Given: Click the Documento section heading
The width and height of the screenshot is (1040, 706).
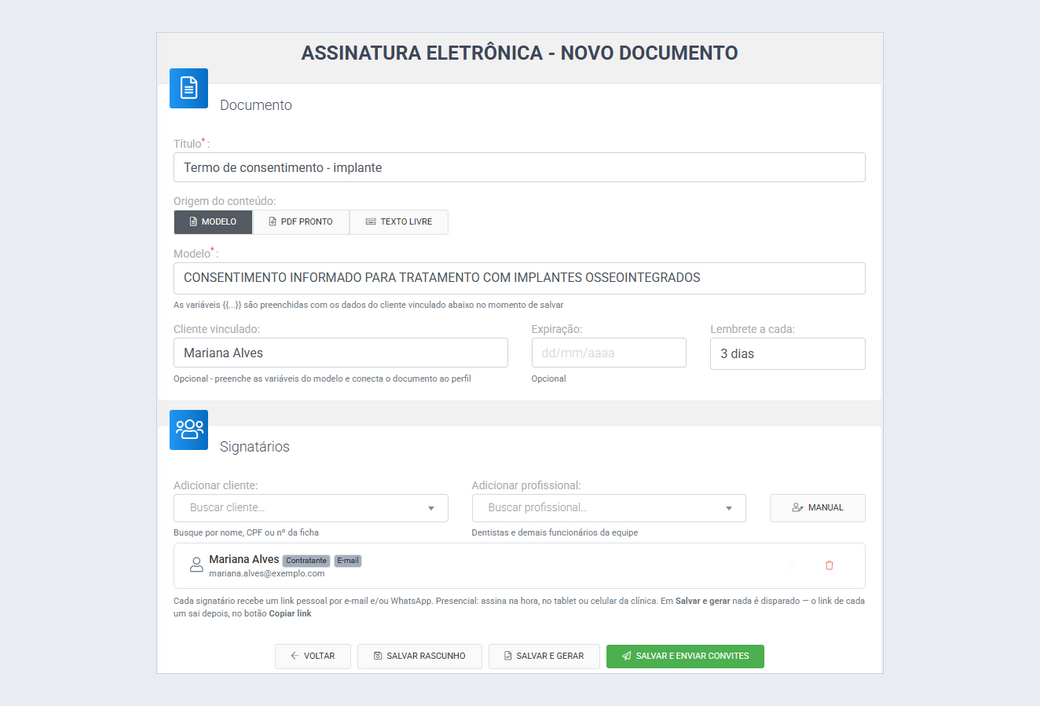Looking at the screenshot, I should tap(256, 105).
